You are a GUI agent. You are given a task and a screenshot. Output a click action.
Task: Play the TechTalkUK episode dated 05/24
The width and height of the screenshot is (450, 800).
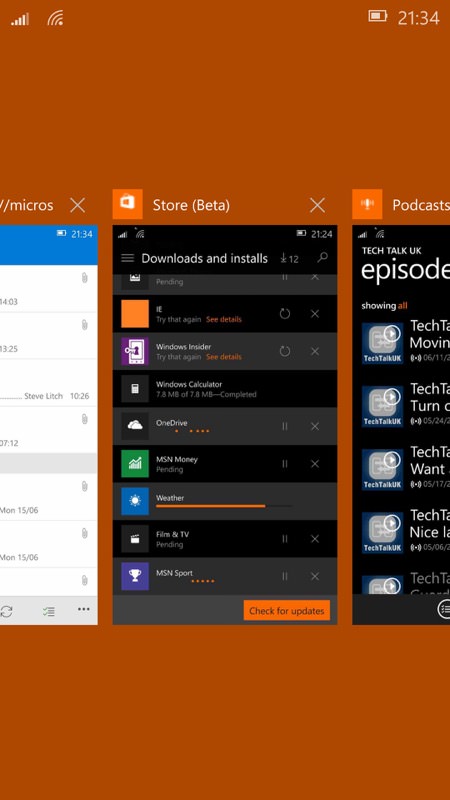click(x=382, y=406)
